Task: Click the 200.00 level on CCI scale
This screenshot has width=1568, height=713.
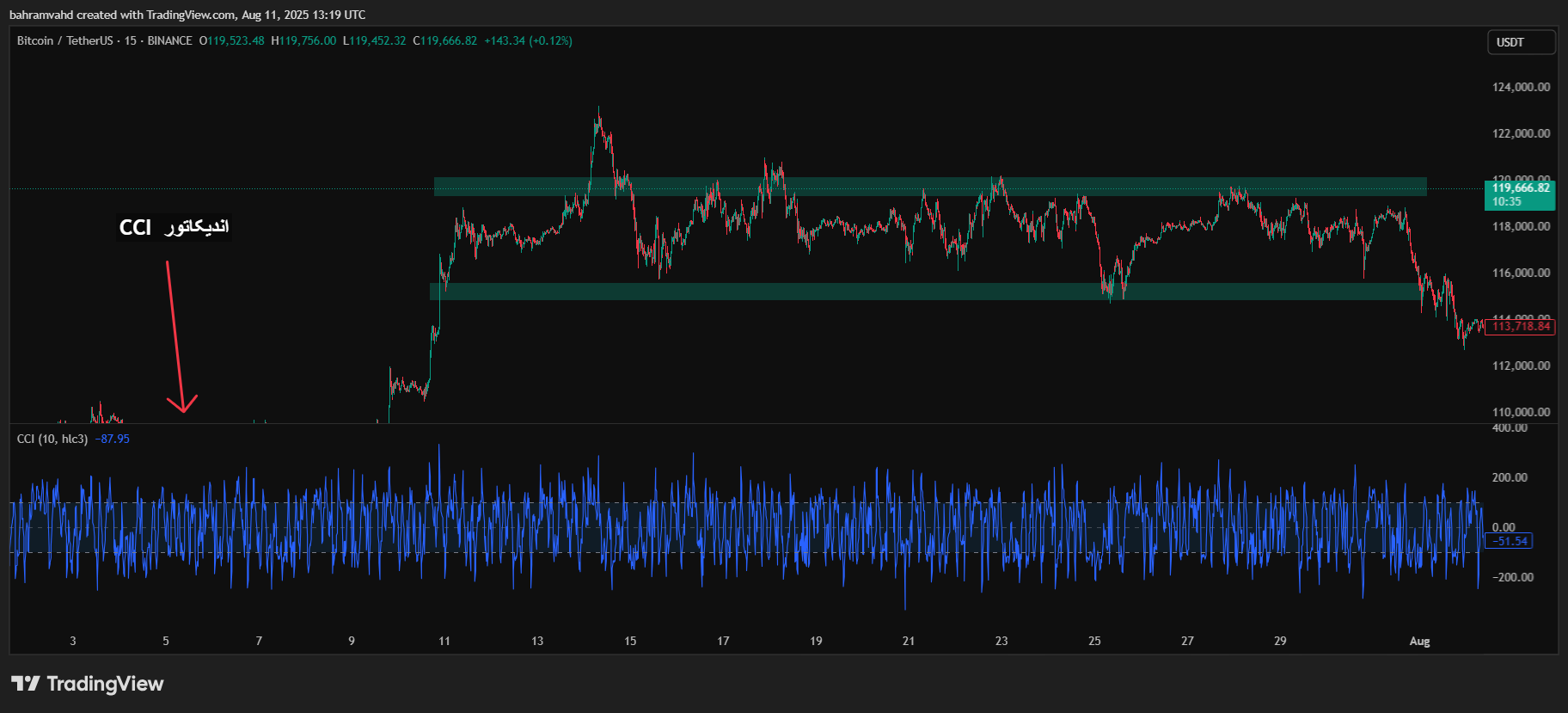Action: [x=1510, y=477]
